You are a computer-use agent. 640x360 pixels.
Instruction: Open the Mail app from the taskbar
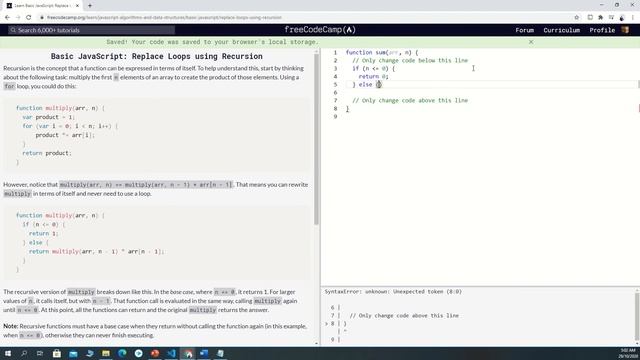click(73, 353)
